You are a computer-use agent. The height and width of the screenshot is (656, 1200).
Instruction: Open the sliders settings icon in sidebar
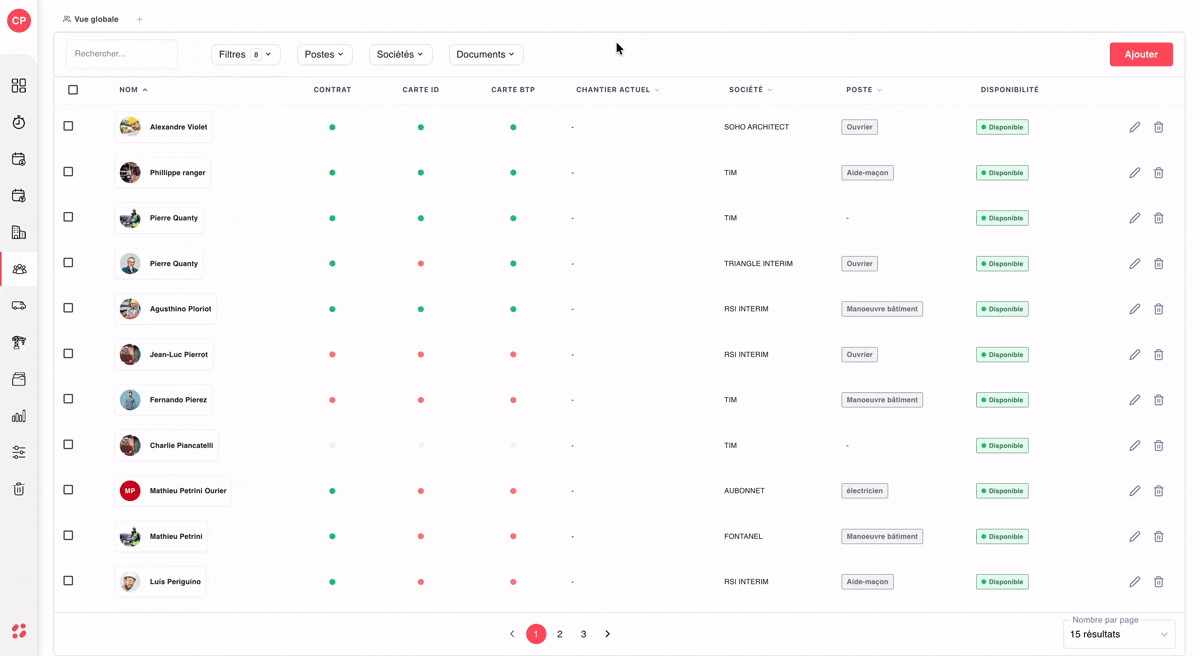click(19, 452)
